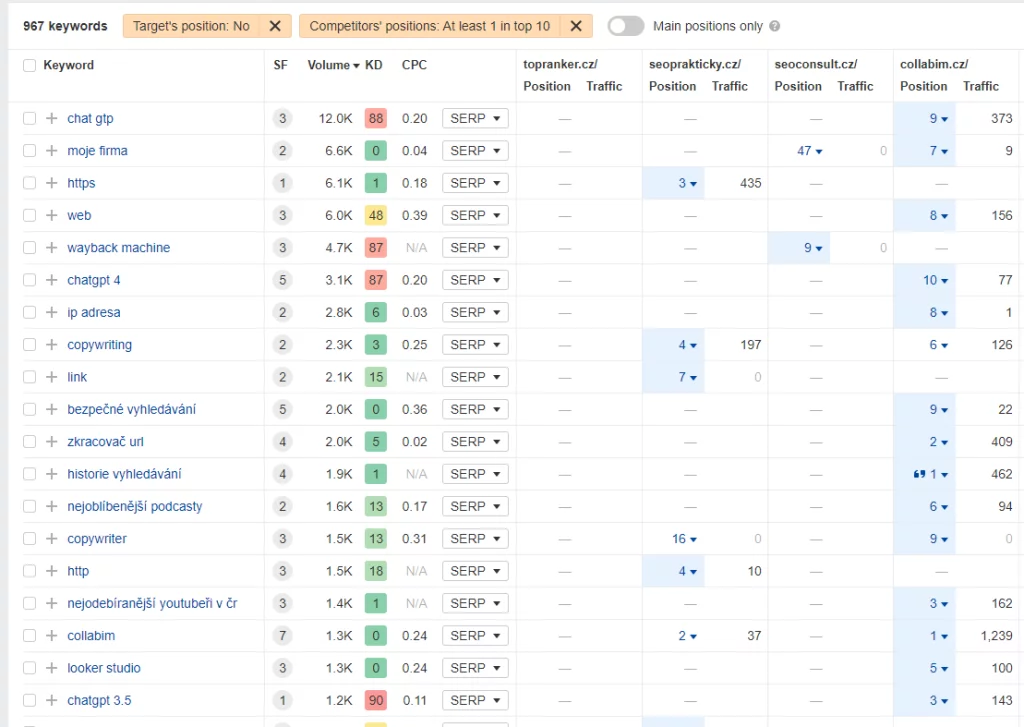Viewport: 1024px width, 727px height.
Task: Click plus icon beside 'chatgpt 4'
Action: coord(52,280)
